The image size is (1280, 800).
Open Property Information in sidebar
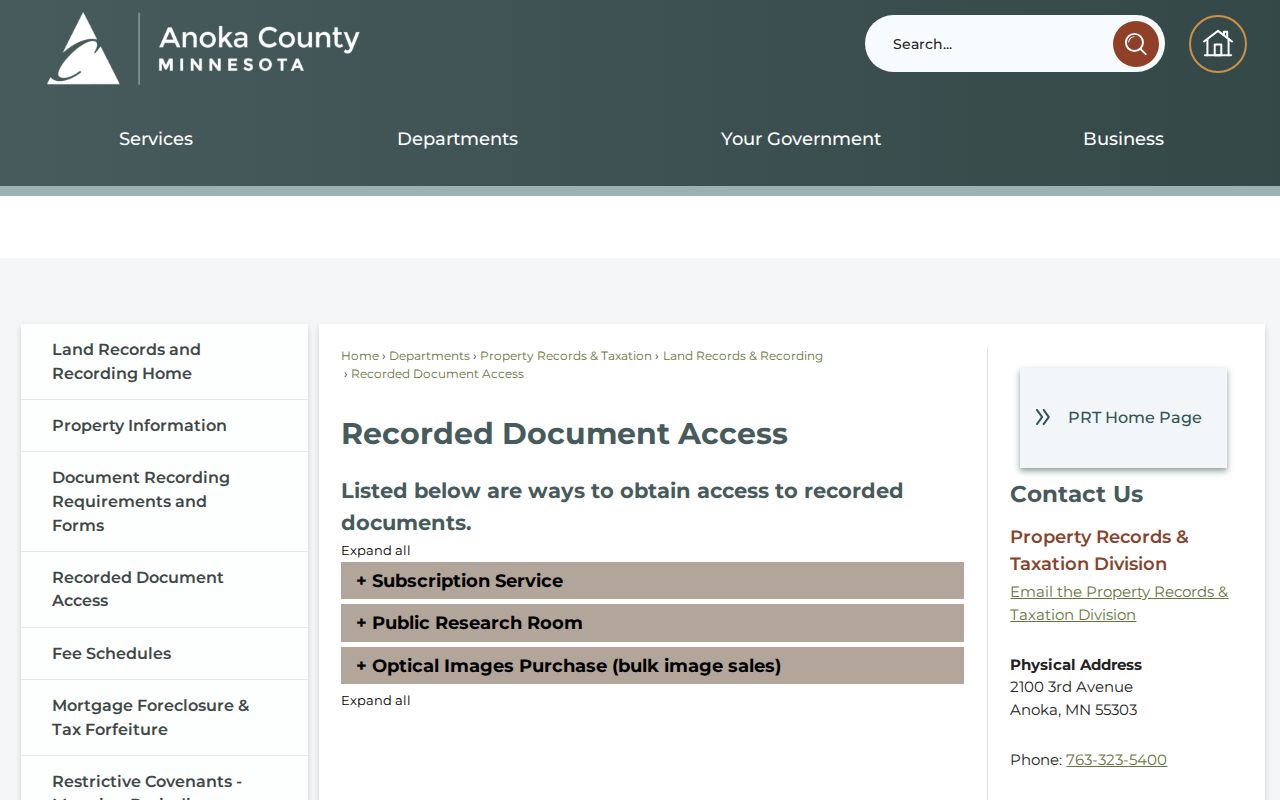(x=165, y=425)
